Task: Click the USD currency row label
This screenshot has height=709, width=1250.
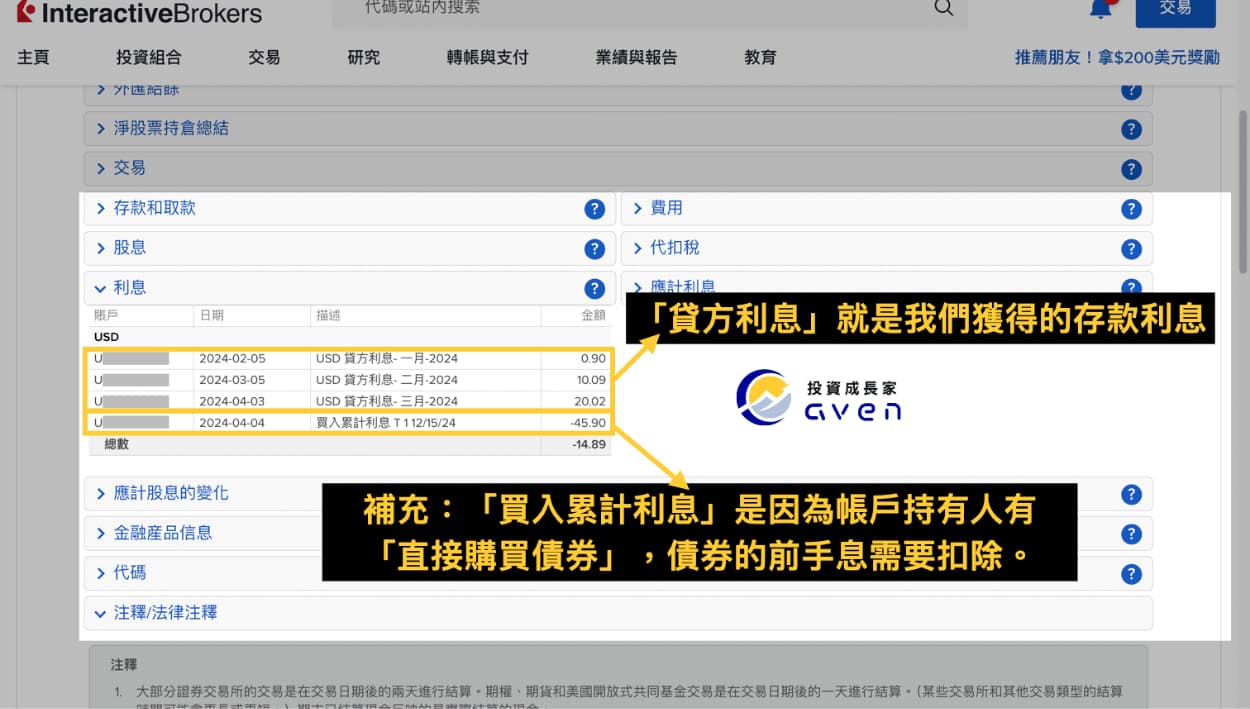Action: (x=106, y=337)
